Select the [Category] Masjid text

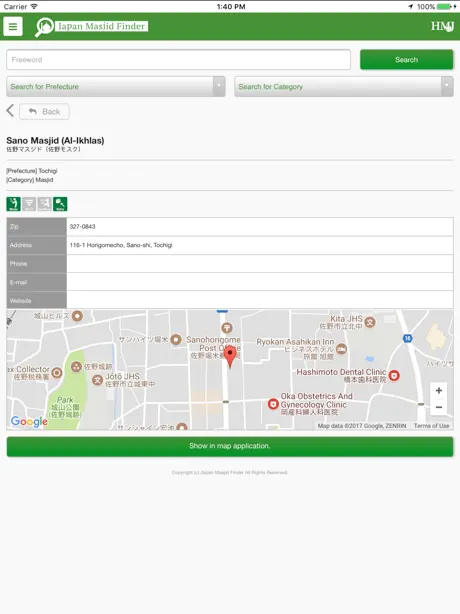[x=30, y=180]
